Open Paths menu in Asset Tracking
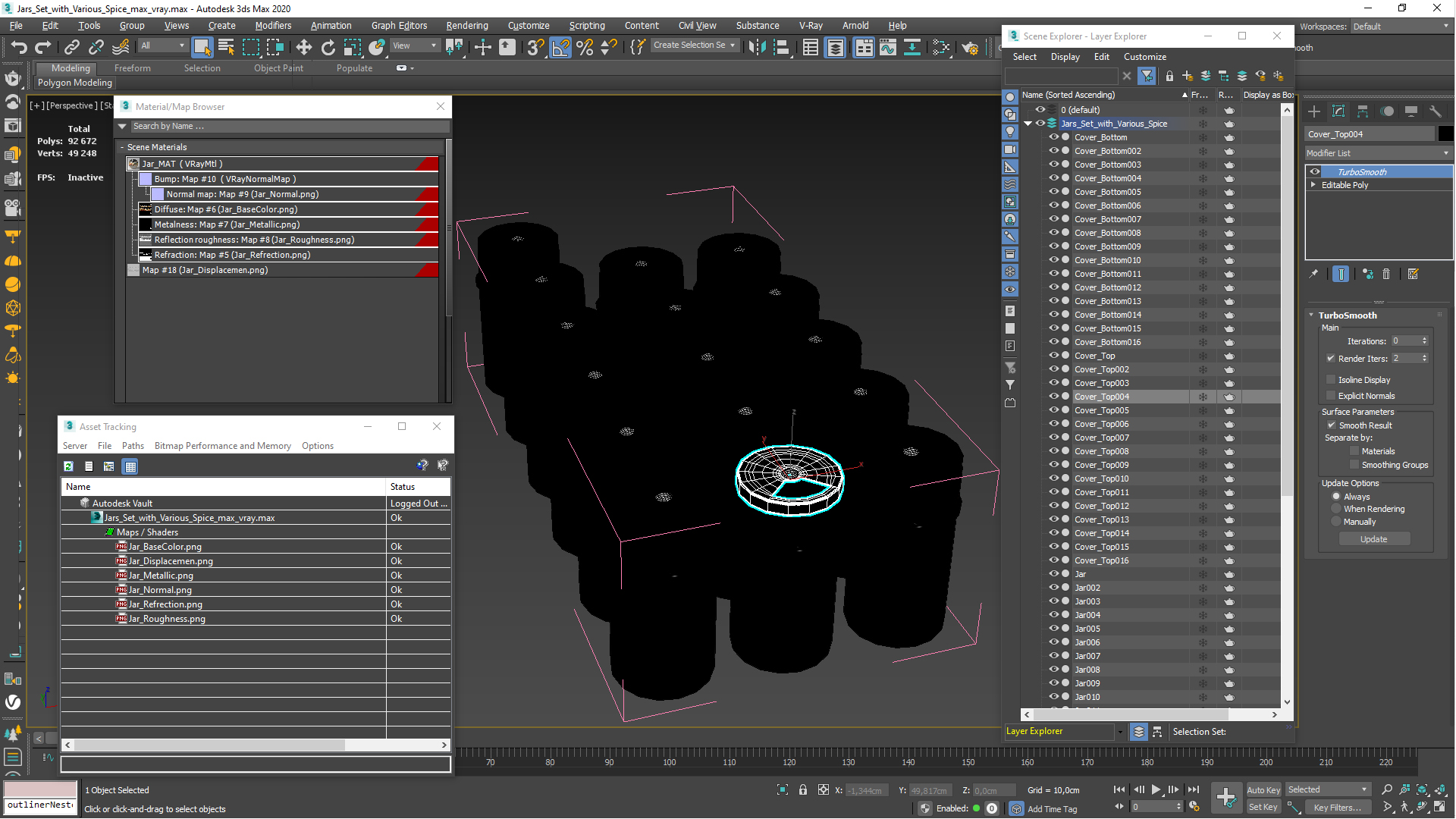Image resolution: width=1456 pixels, height=819 pixels. coord(133,446)
